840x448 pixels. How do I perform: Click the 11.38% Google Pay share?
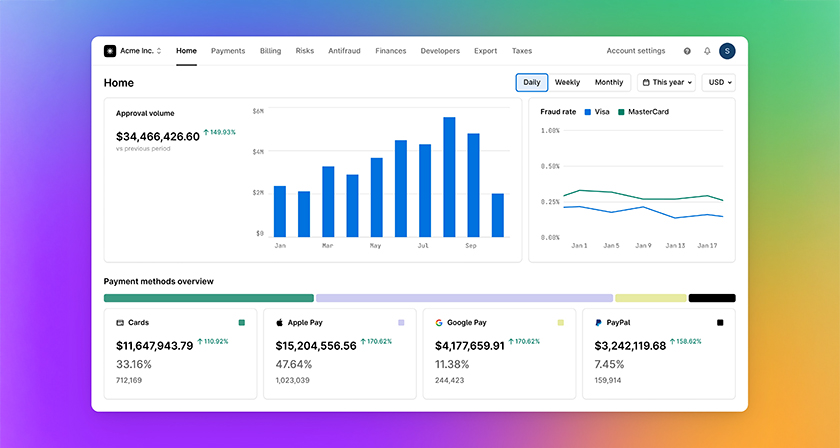452,364
